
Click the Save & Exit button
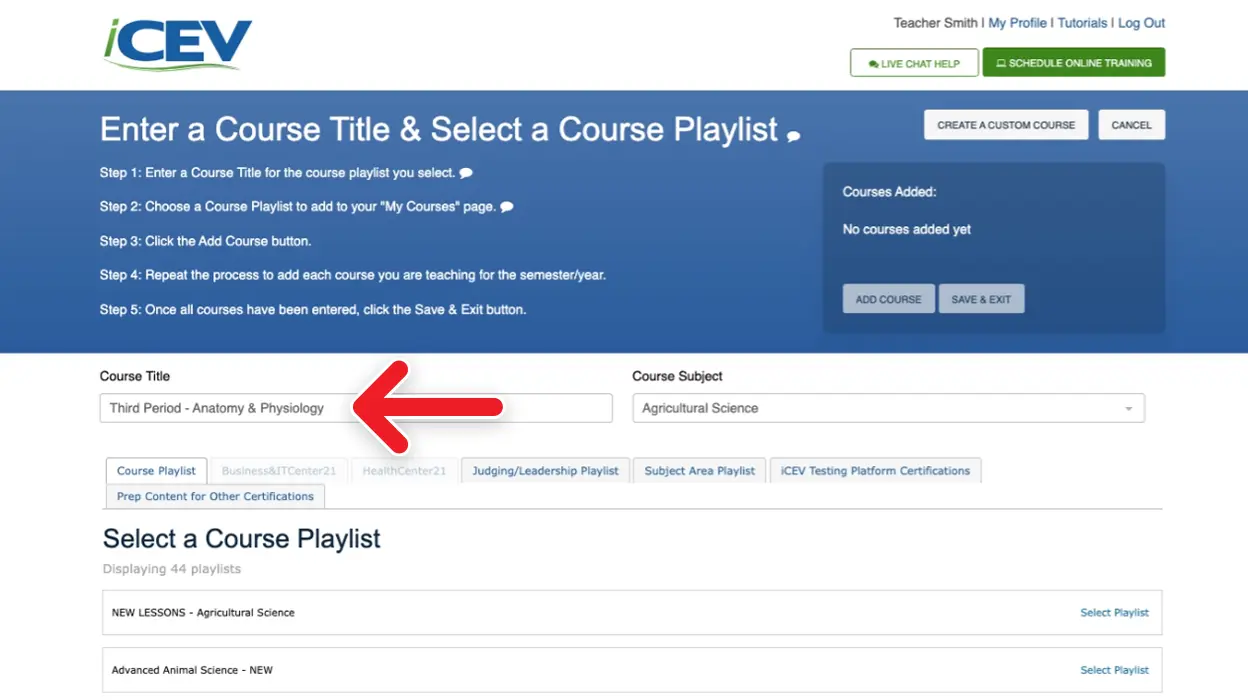981,299
